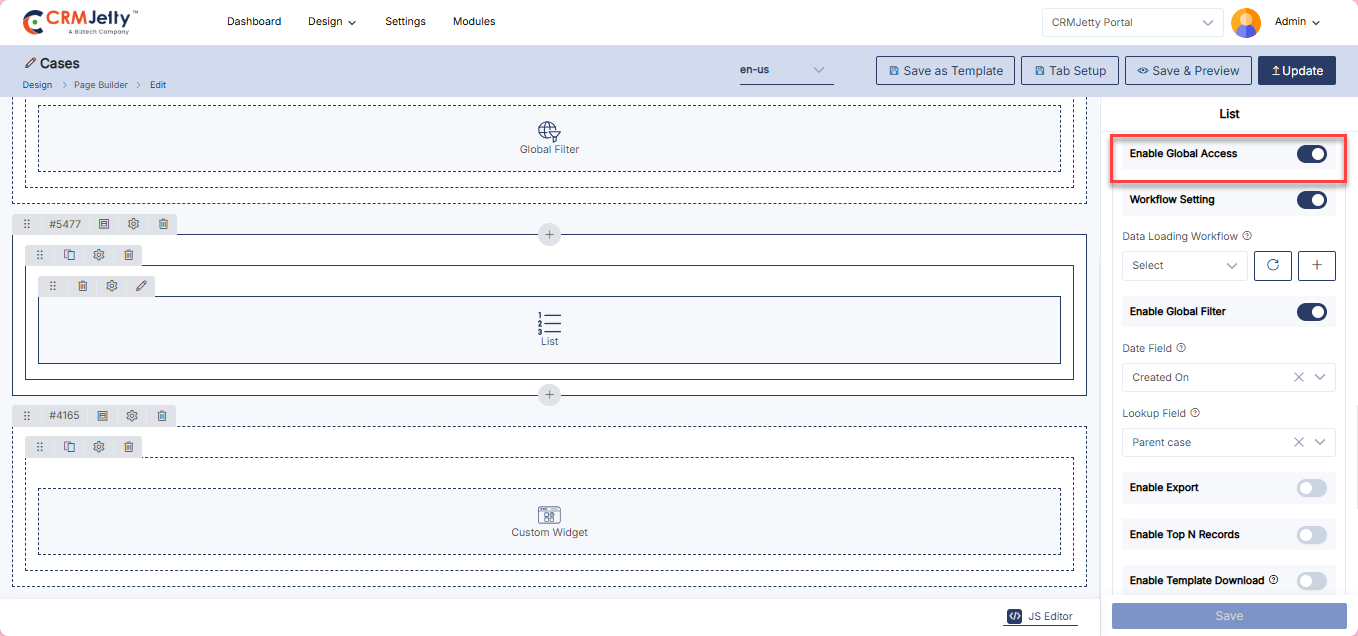Click the pencil edit icon on List widget
Image resolution: width=1358 pixels, height=636 pixels.
pyautogui.click(x=141, y=286)
